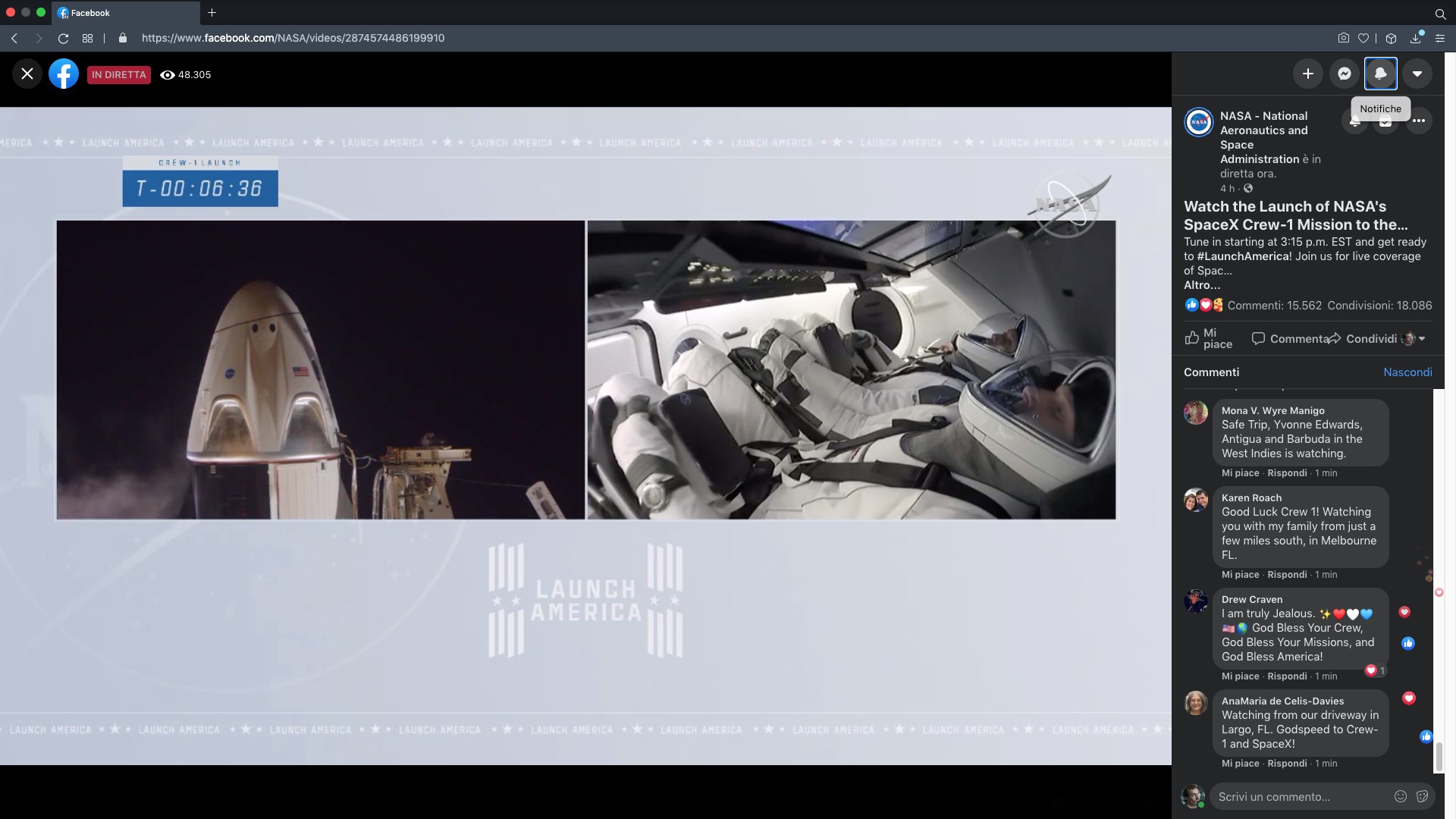This screenshot has height=819, width=1456.
Task: Click the viewer count eye icon
Action: pyautogui.click(x=168, y=75)
